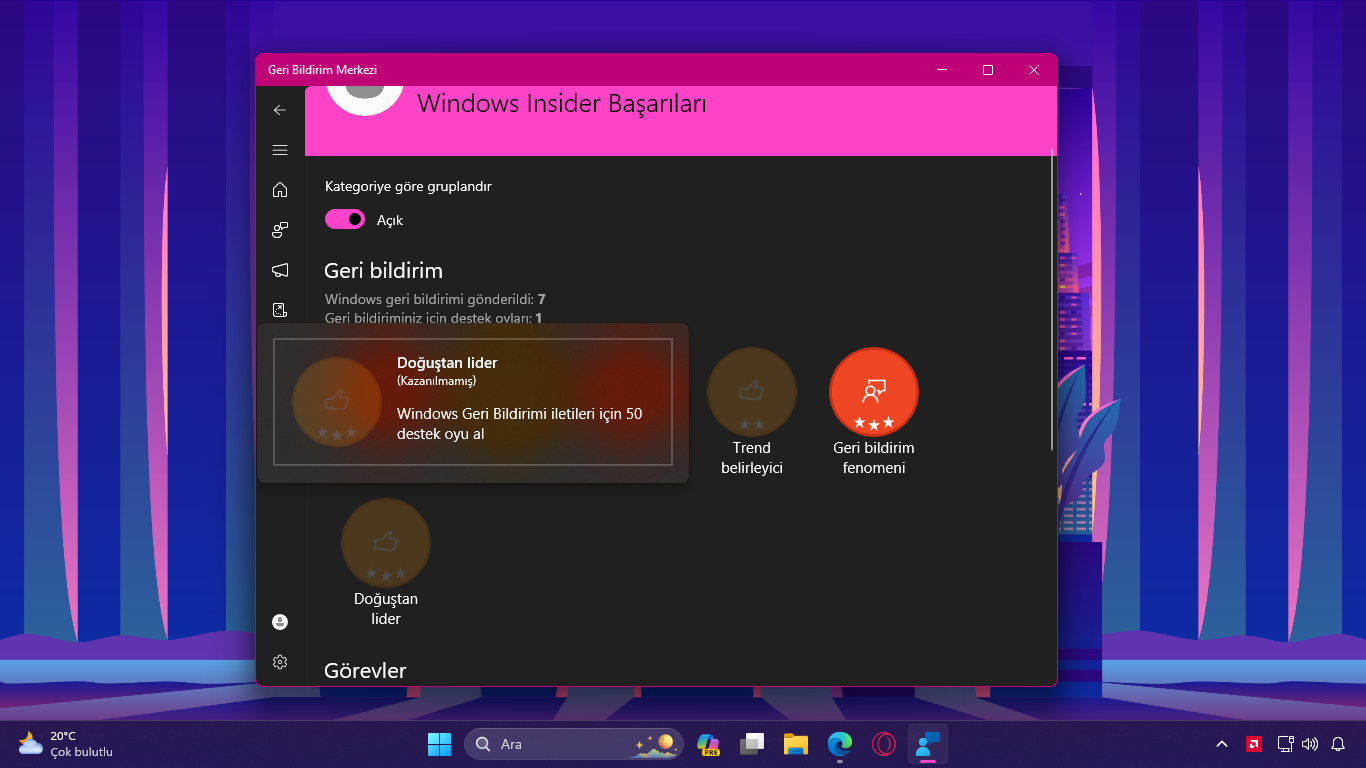1366x768 pixels.
Task: Click the Windows Insider Başarıları title
Action: (x=562, y=103)
